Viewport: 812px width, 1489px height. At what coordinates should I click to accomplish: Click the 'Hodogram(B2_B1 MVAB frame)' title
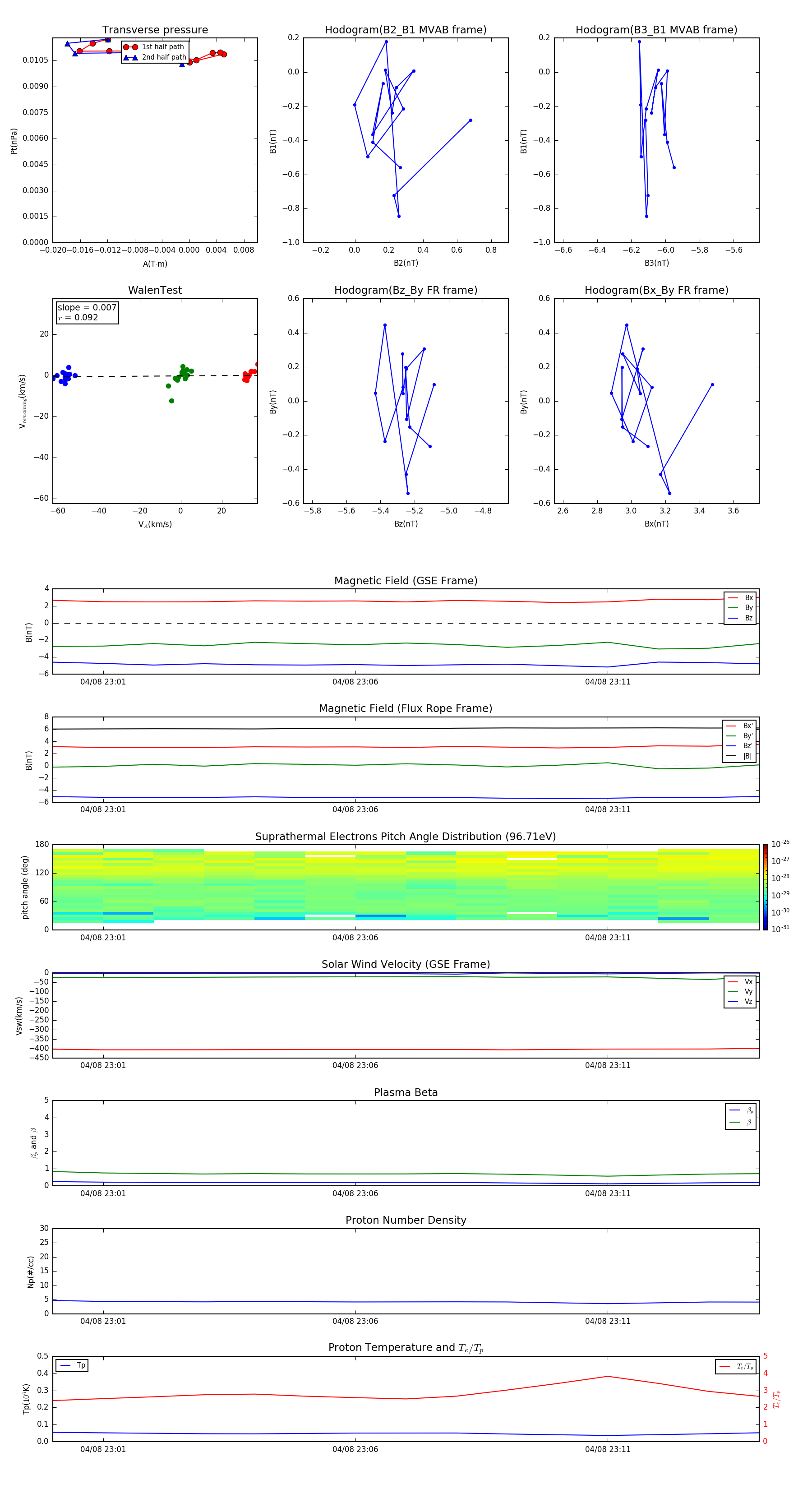pos(406,29)
